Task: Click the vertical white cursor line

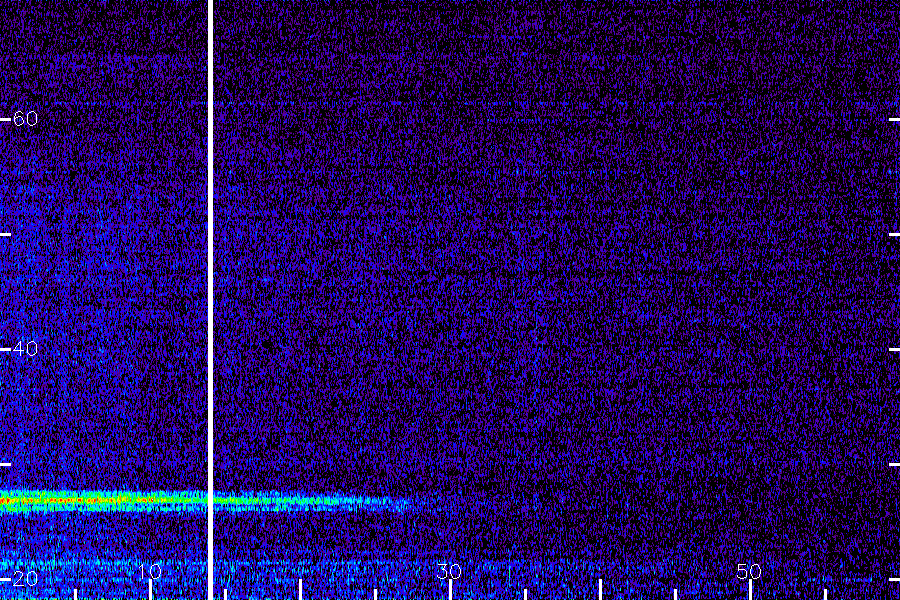Action: click(210, 300)
